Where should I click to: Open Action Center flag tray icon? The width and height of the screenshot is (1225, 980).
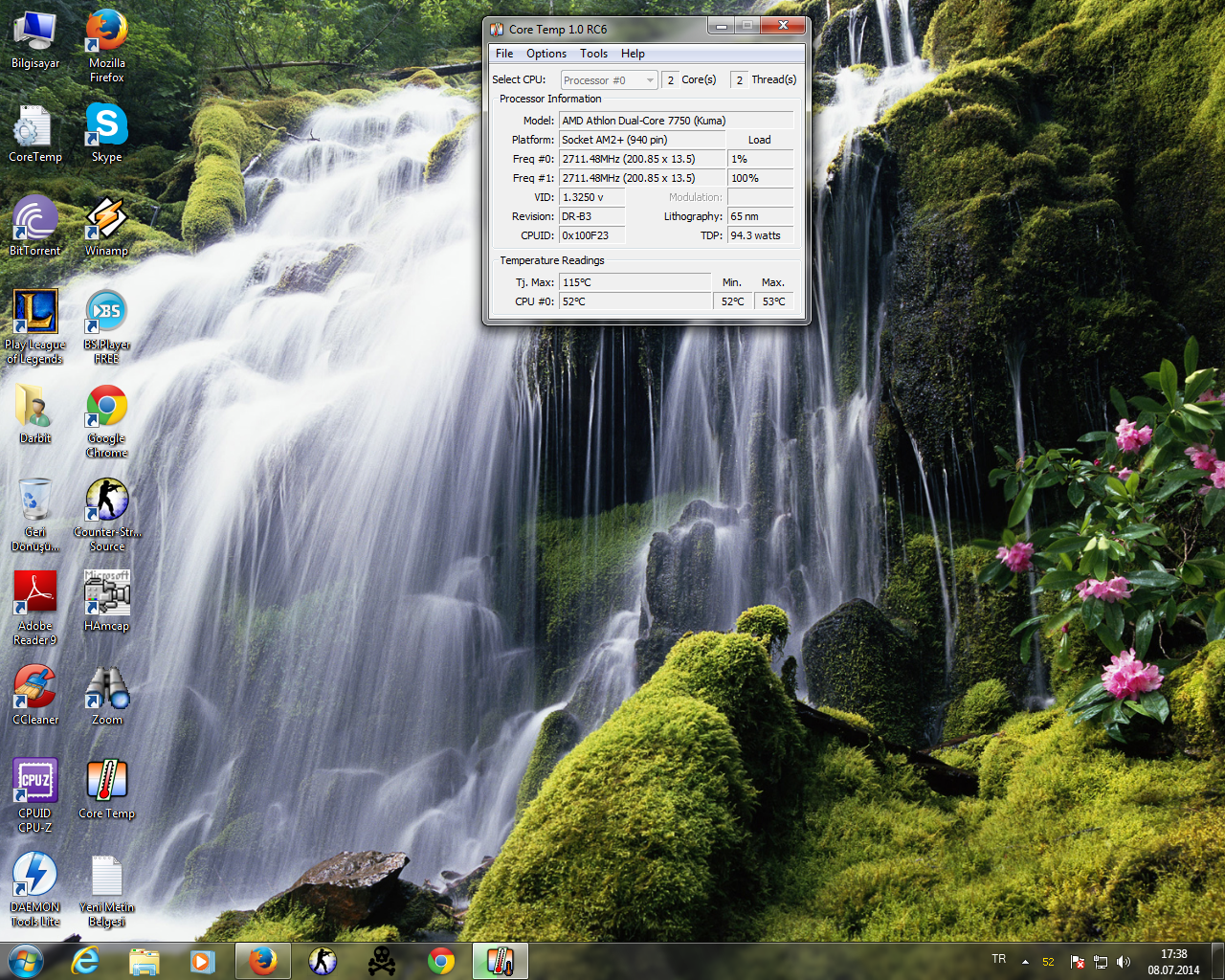click(x=1077, y=962)
